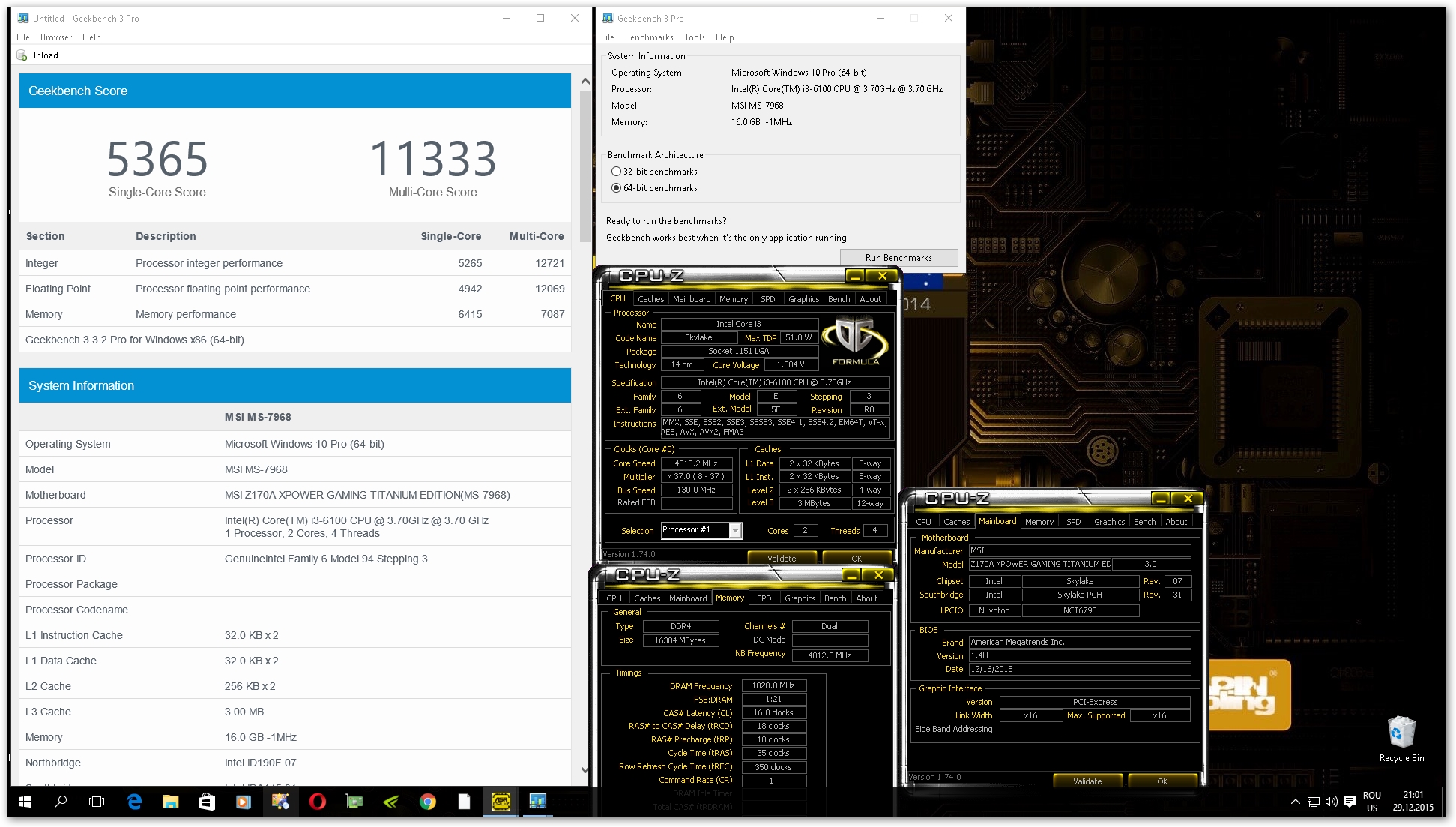Click Untitled - Geekbench 3 Pro title icon
This screenshot has height=827, width=1456.
[x=23, y=18]
